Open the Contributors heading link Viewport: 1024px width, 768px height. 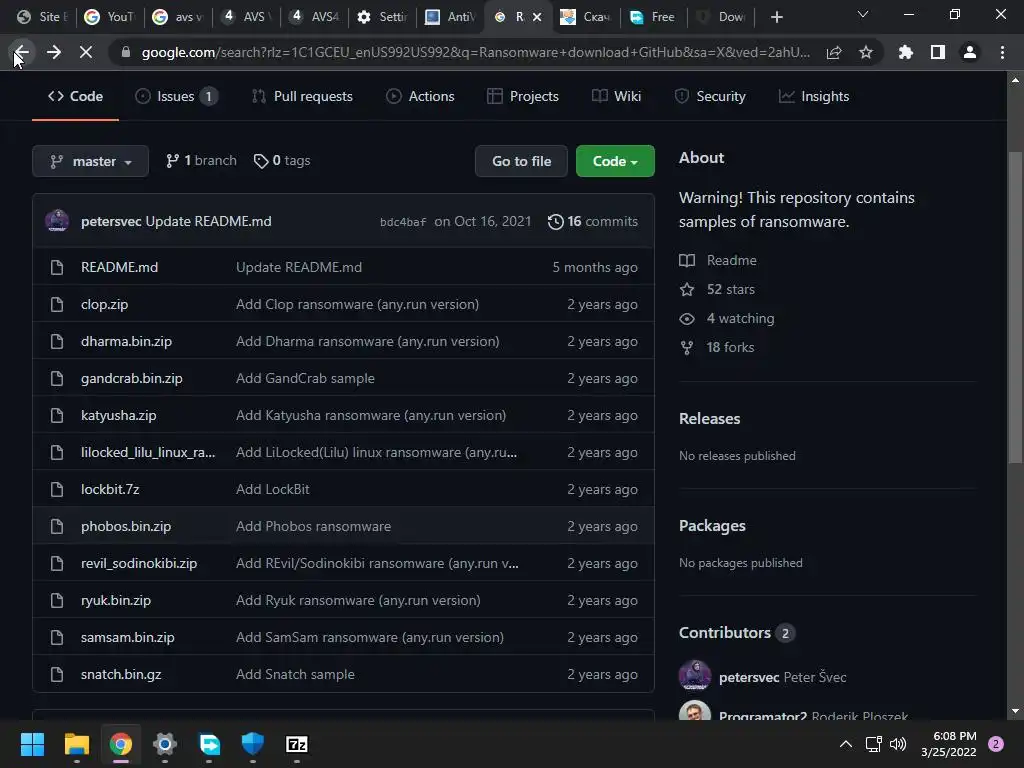point(737,633)
